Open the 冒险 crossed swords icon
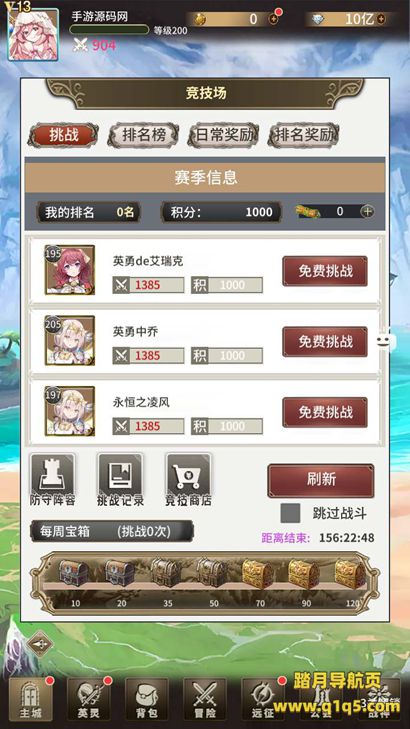The height and width of the screenshot is (729, 410). [x=205, y=699]
